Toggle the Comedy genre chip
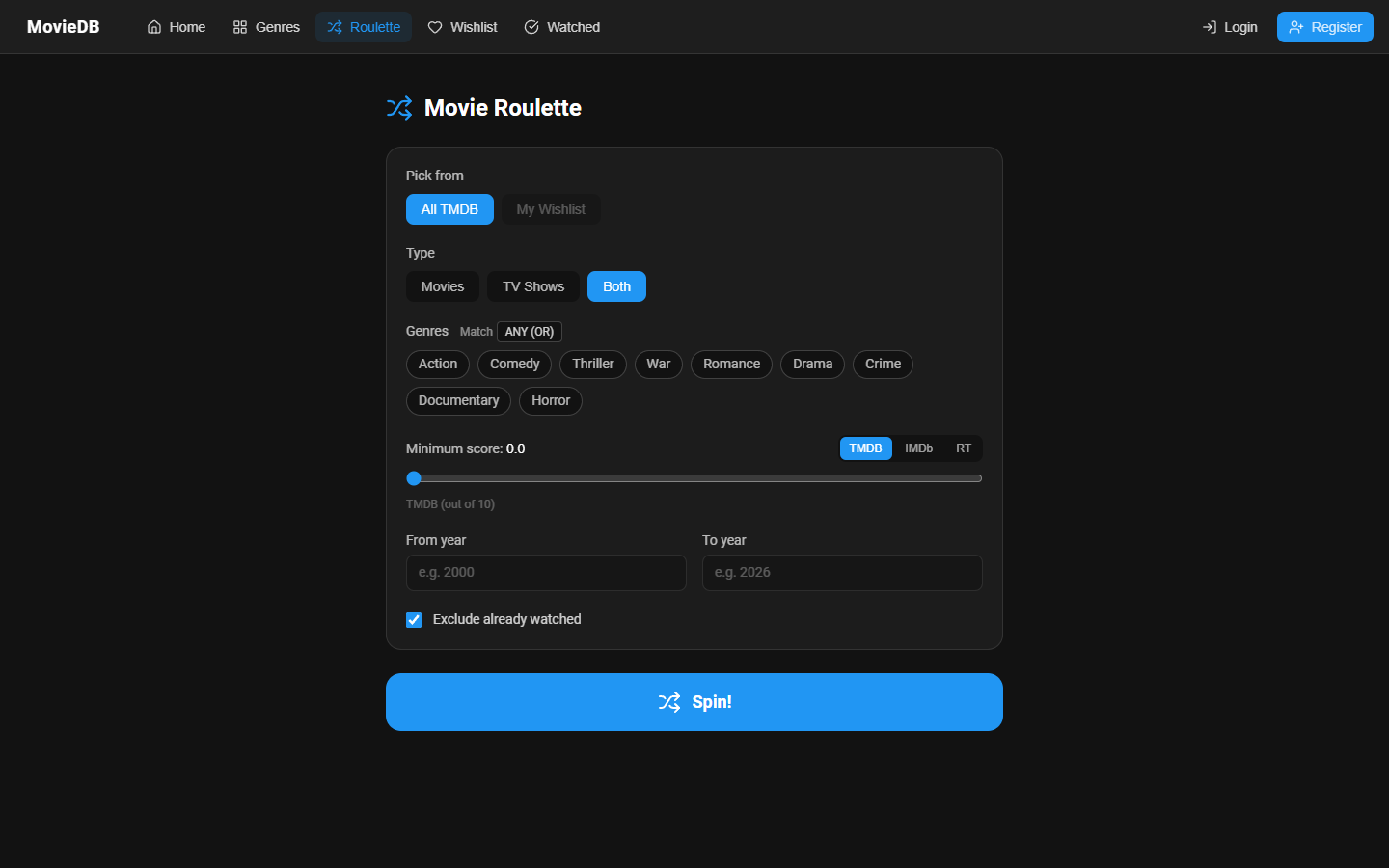Screen dimensions: 1389x868 [515, 365]
